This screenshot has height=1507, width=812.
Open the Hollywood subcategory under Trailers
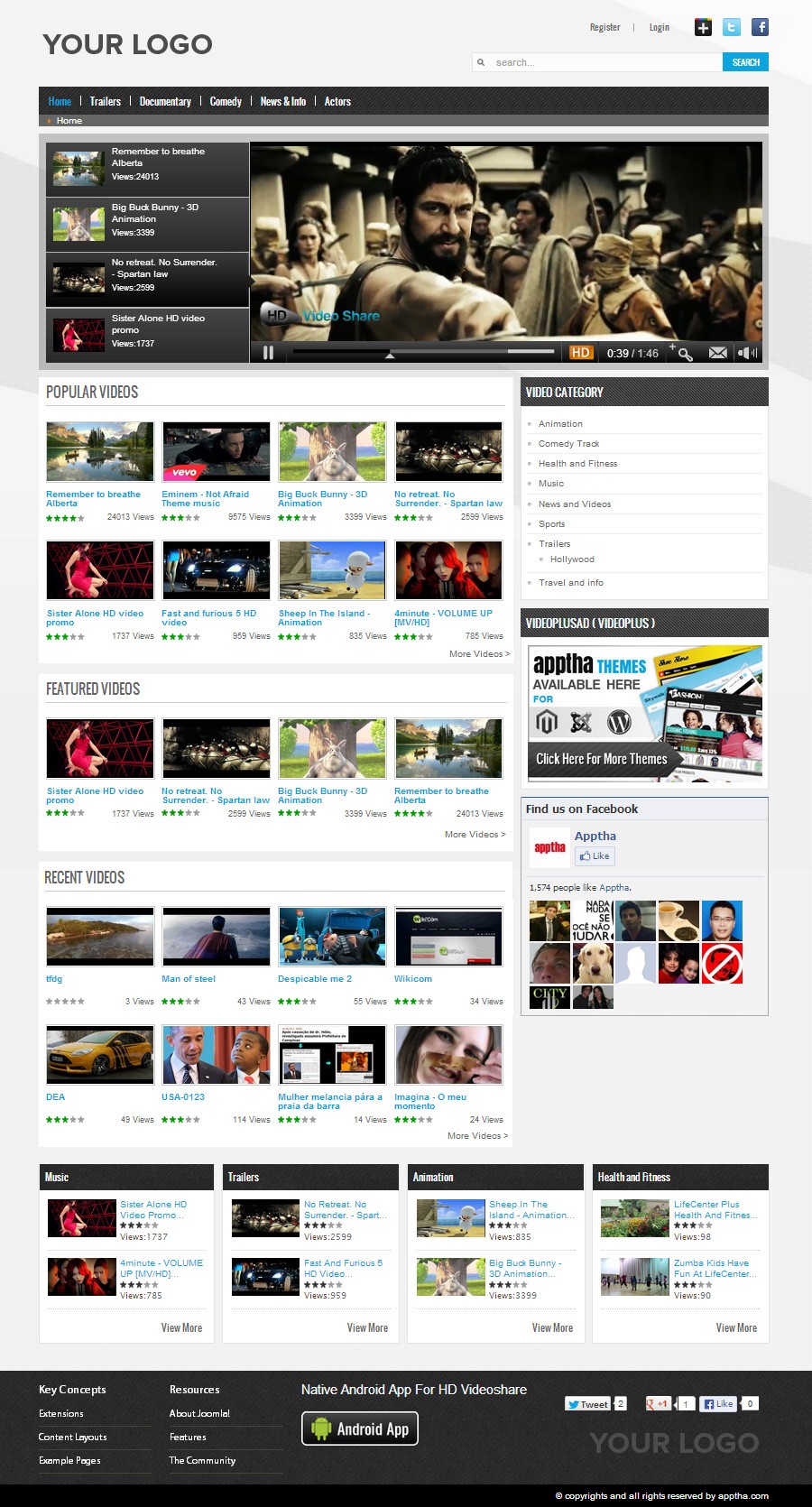point(572,559)
